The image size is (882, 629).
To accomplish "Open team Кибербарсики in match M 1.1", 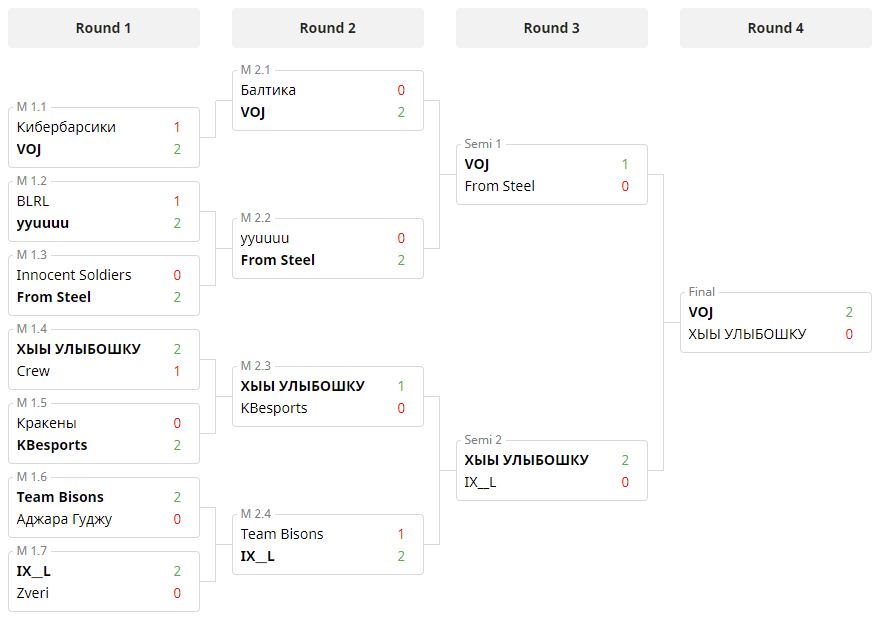I will pyautogui.click(x=66, y=127).
